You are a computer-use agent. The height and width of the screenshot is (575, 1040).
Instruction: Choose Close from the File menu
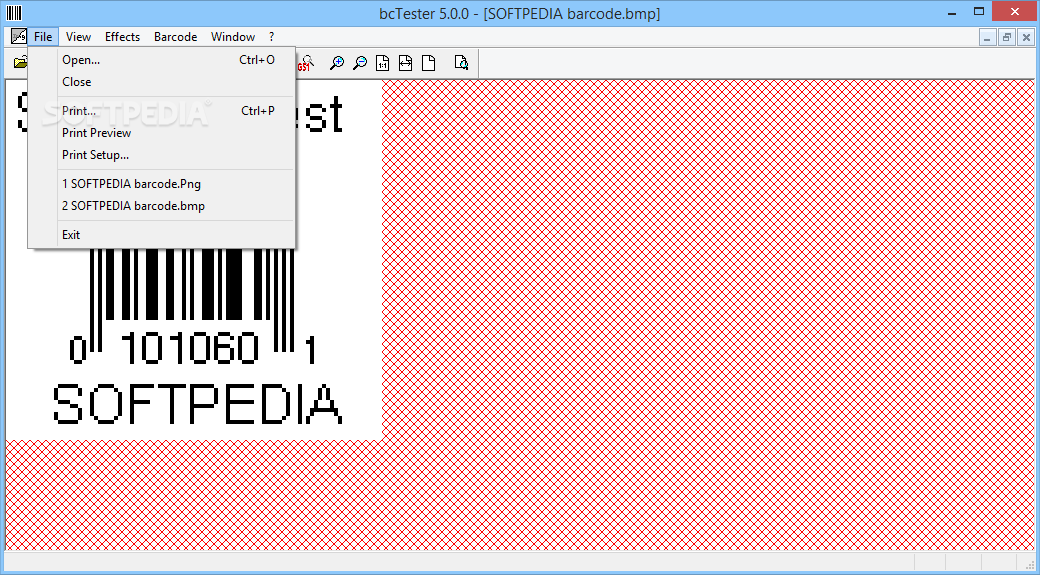[x=161, y=82]
